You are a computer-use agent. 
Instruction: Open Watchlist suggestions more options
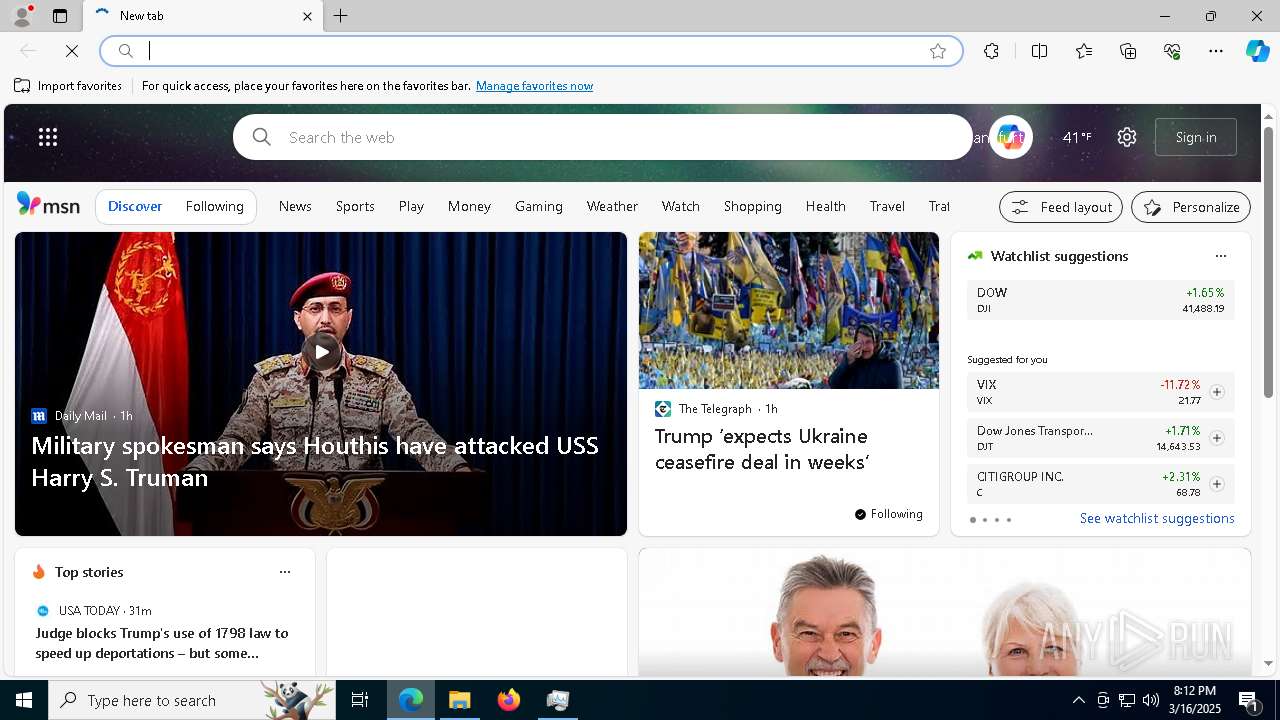coord(1220,256)
